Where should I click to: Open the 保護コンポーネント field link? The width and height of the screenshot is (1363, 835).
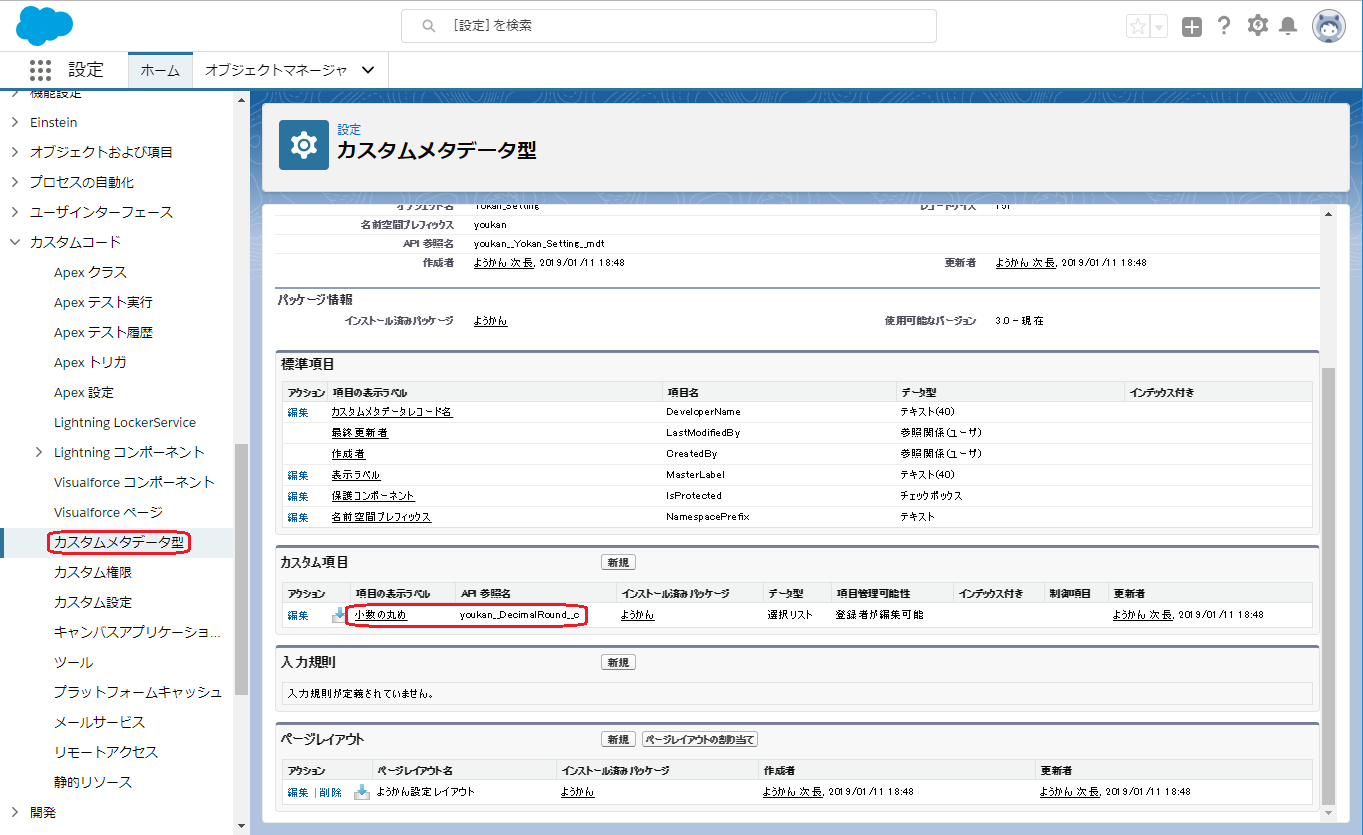tap(373, 496)
